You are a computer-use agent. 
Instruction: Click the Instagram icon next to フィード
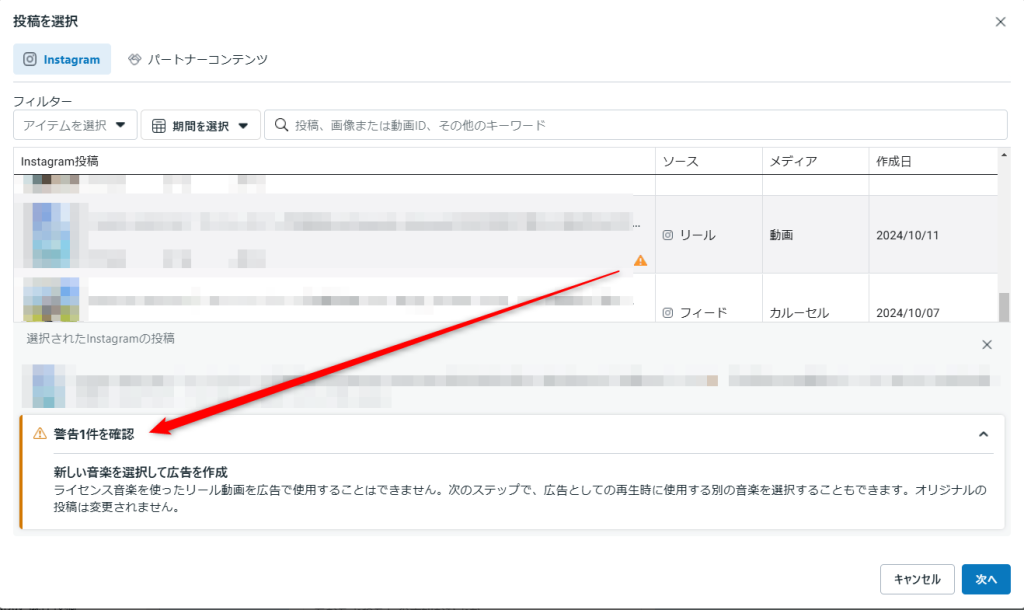pyautogui.click(x=668, y=313)
